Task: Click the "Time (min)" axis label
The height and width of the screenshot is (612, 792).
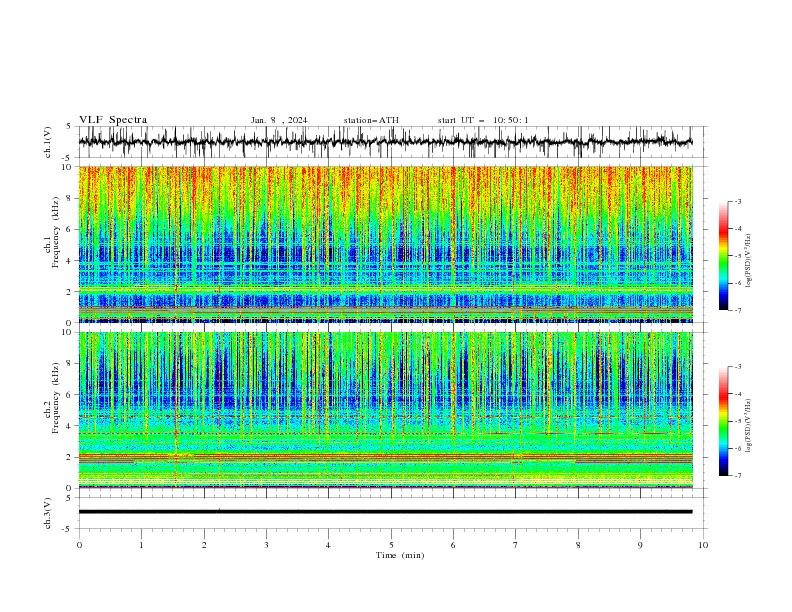Action: [400, 555]
